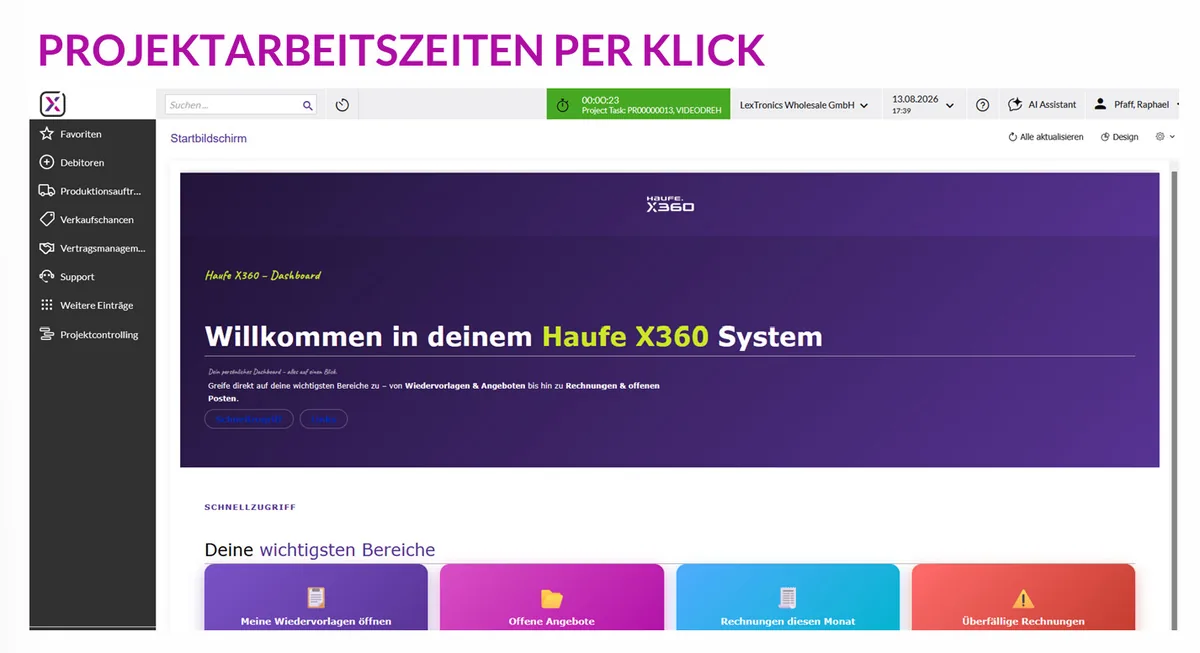Open Überfällige Rechnungen card
The height and width of the screenshot is (653, 1200).
(1023, 598)
